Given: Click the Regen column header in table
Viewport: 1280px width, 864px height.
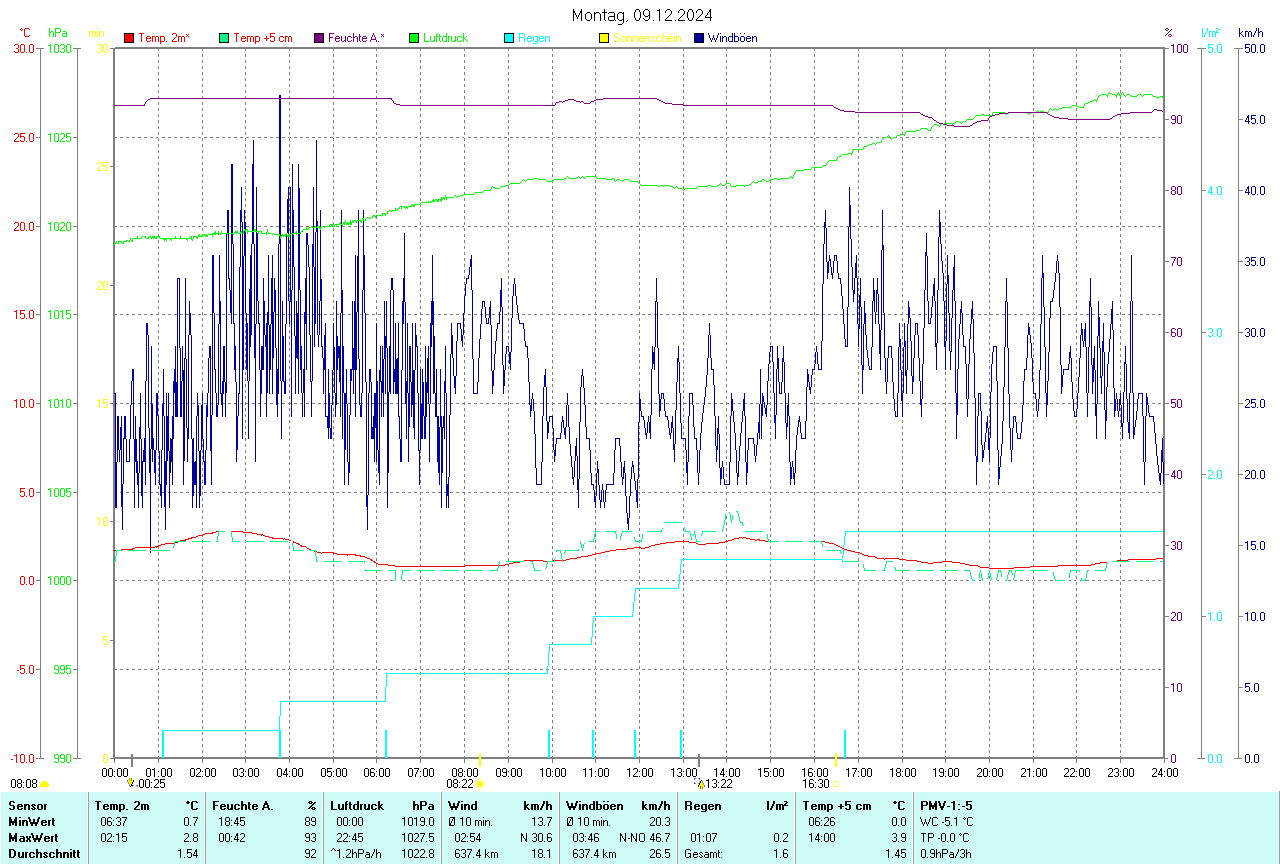Looking at the screenshot, I should tap(703, 805).
